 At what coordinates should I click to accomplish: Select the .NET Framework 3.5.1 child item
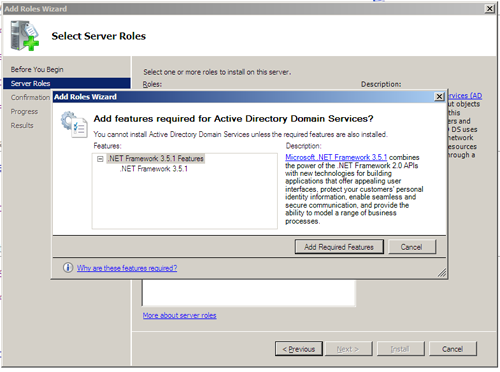154,169
